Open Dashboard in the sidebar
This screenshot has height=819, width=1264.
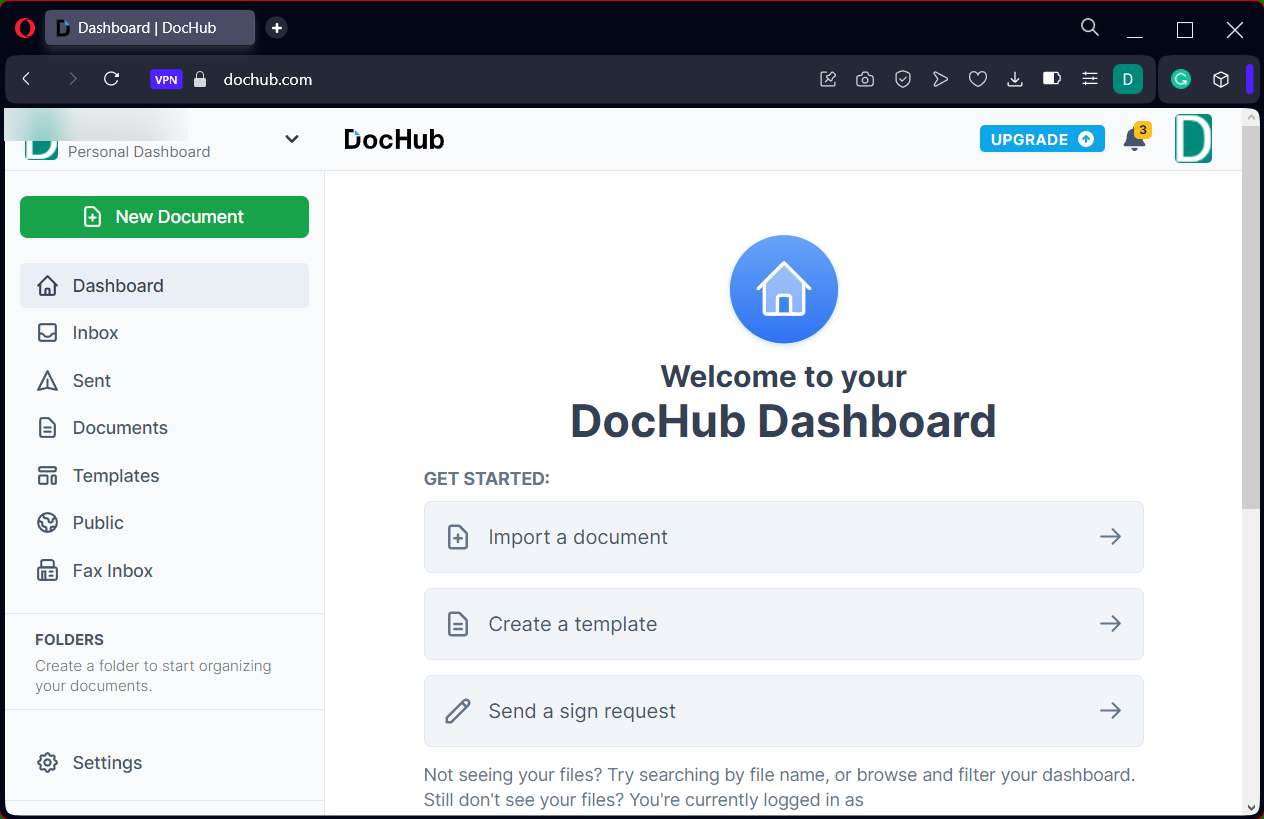click(x=164, y=286)
